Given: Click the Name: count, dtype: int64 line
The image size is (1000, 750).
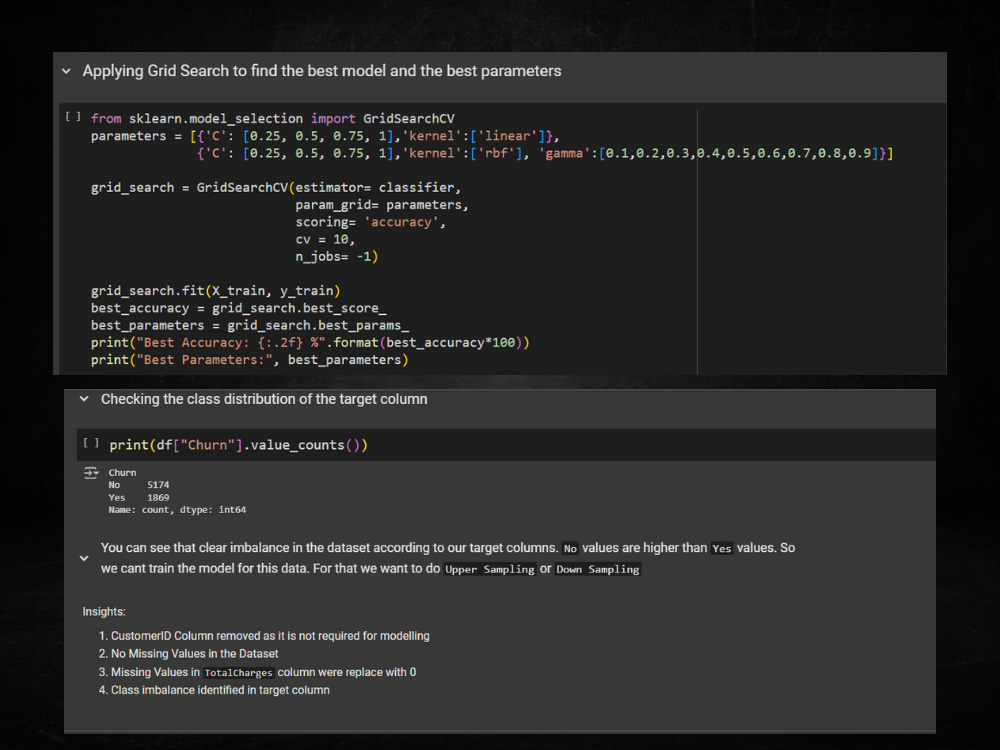Looking at the screenshot, I should pyautogui.click(x=177, y=510).
